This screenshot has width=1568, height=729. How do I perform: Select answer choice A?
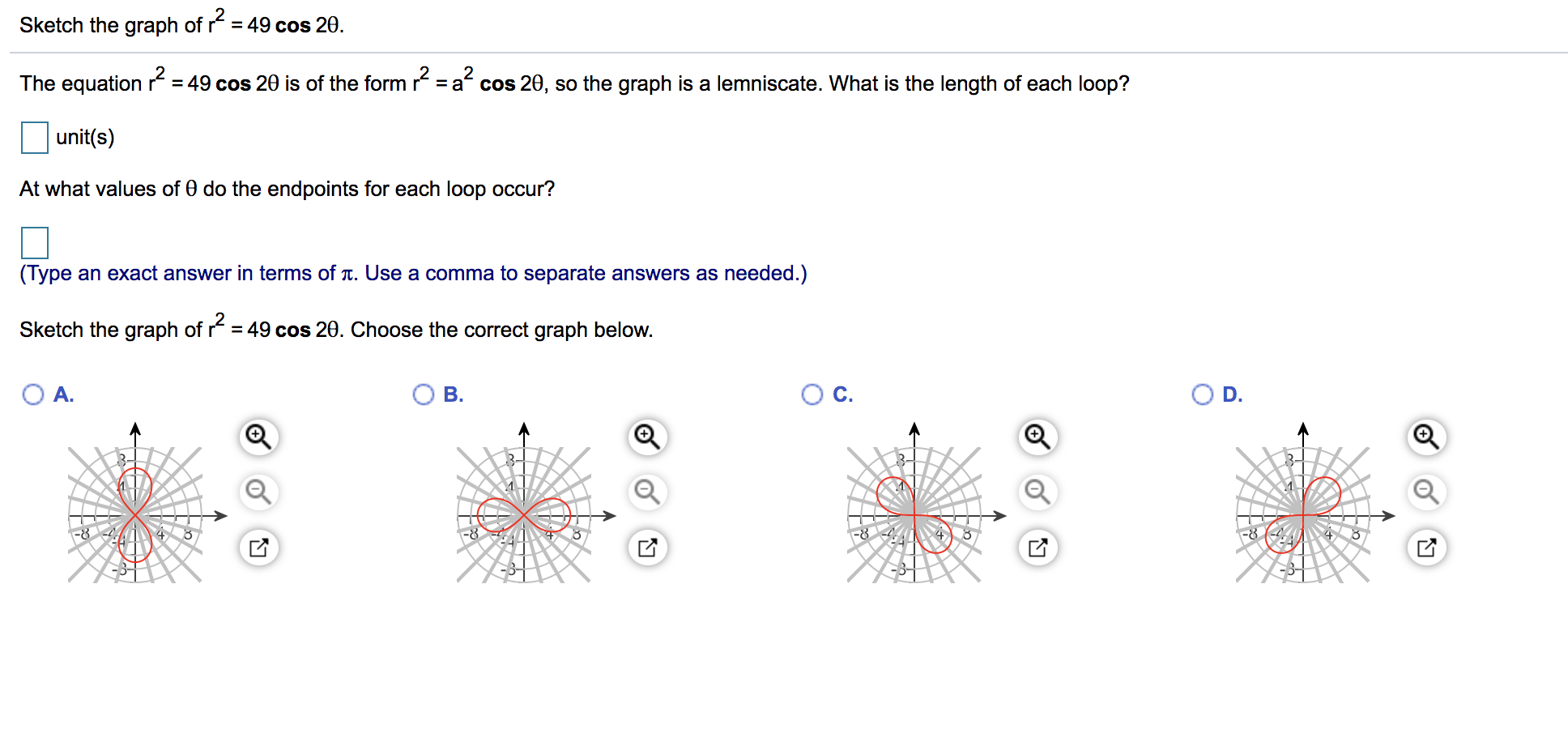coord(33,394)
